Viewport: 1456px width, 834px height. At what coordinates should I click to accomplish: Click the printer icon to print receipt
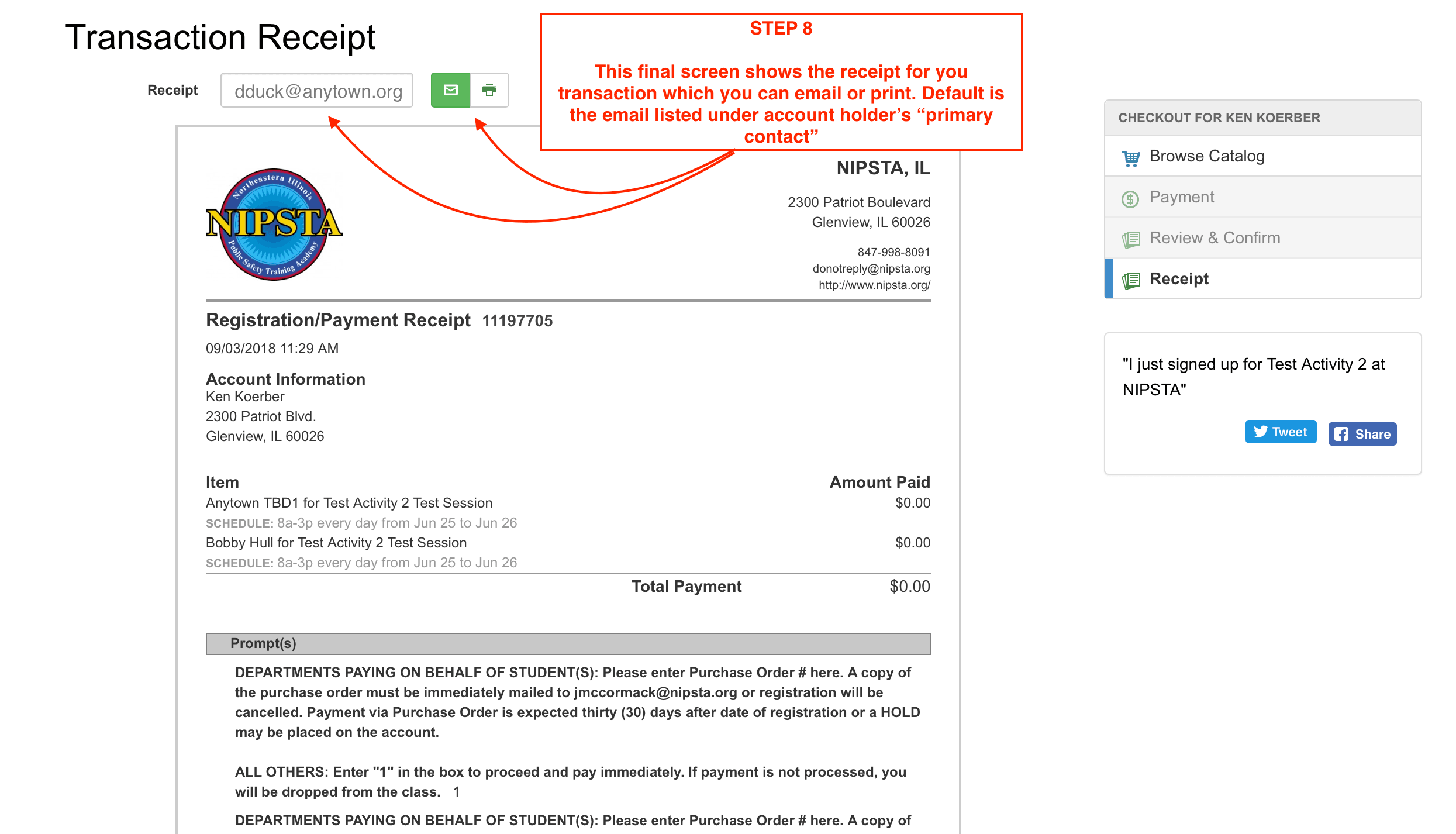click(489, 90)
